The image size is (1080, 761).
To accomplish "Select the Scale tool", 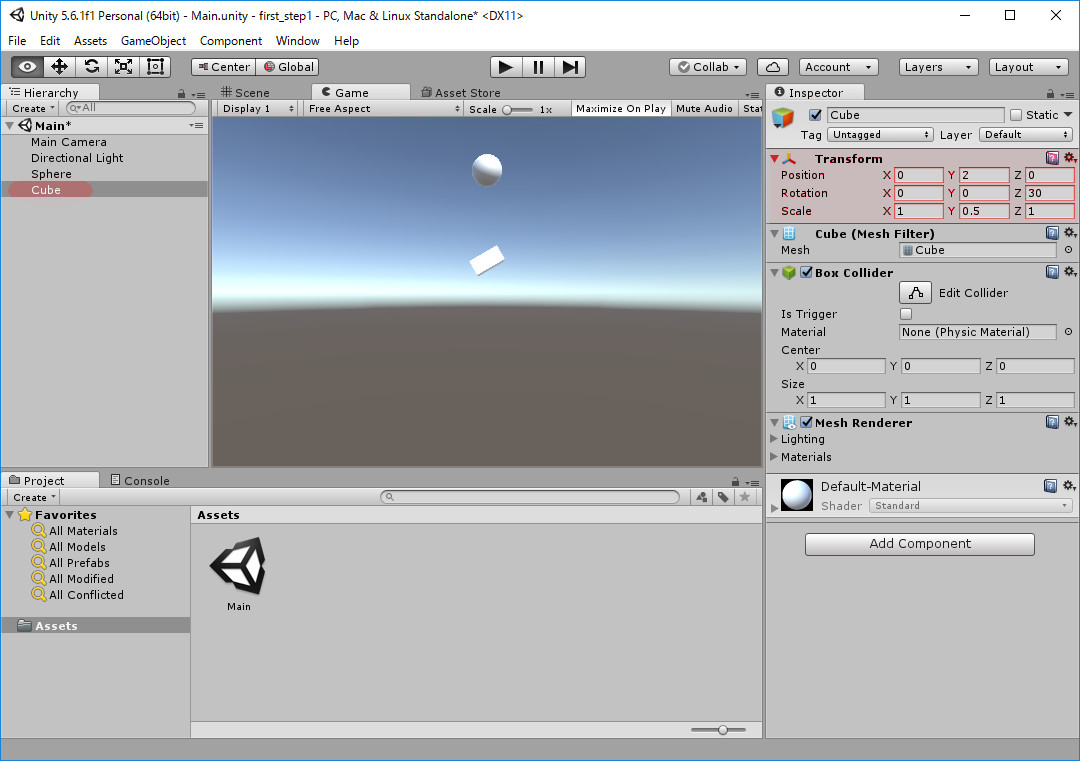I will (123, 67).
